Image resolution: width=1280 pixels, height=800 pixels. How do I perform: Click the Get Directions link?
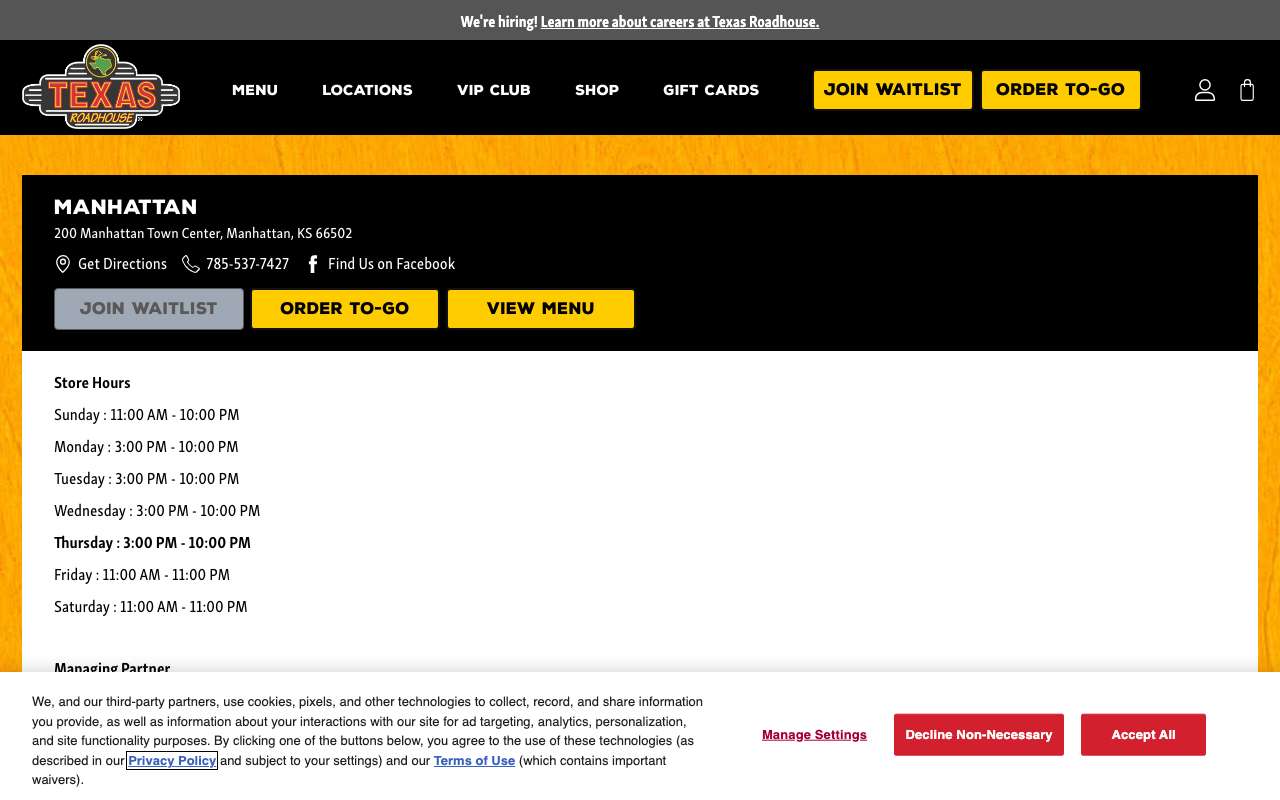[x=122, y=264]
